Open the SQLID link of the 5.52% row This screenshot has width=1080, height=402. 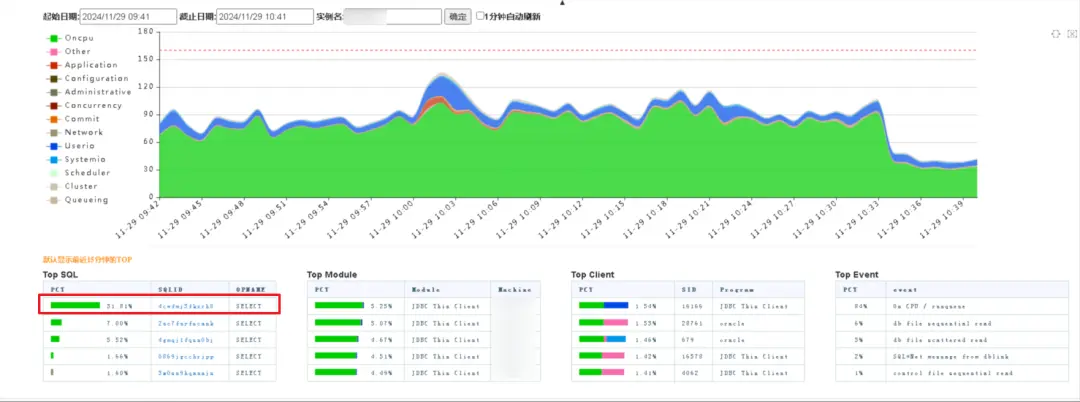point(186,339)
